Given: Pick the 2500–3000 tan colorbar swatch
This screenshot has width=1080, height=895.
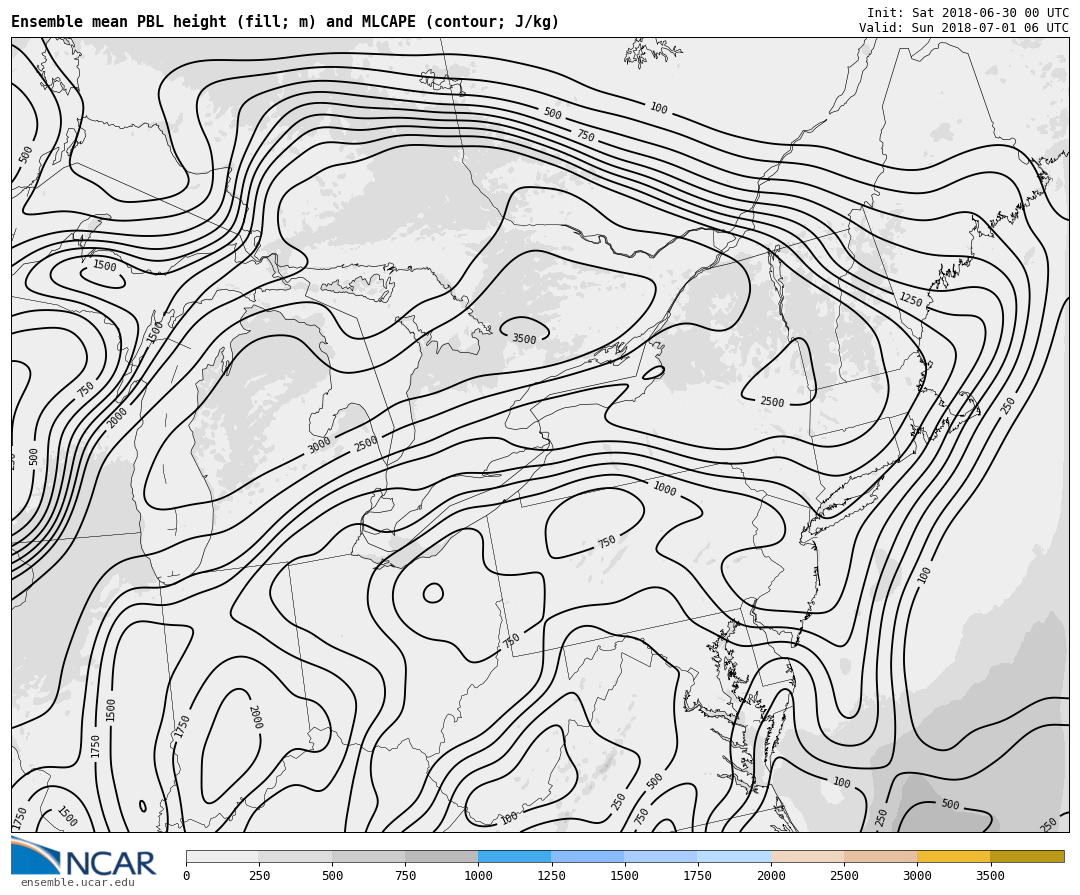Looking at the screenshot, I should point(881,856).
